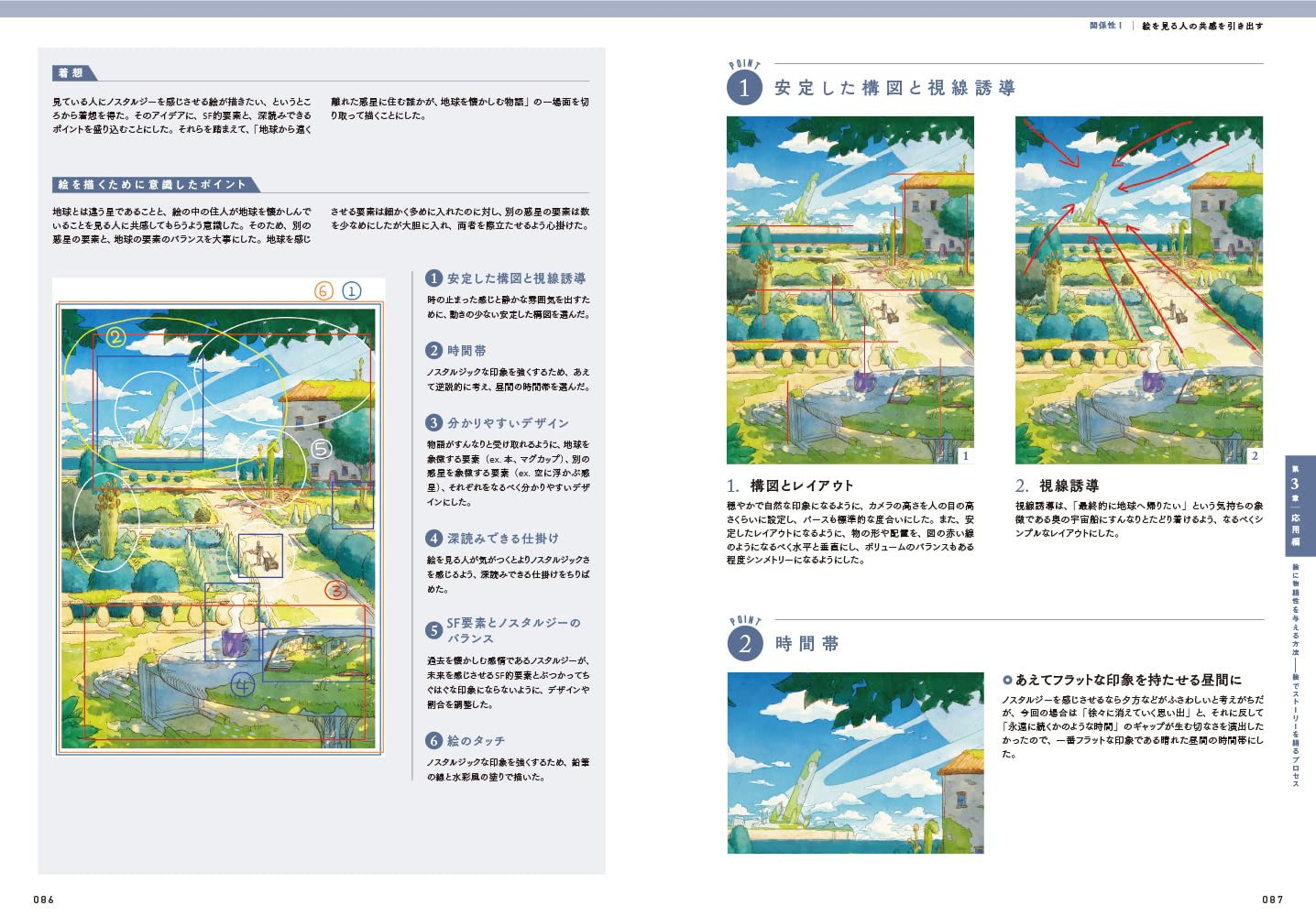Viewport: 1316px width, 916px height.
Task: Click the number 2 badge beside 時間帯 in the list
Action: [434, 351]
